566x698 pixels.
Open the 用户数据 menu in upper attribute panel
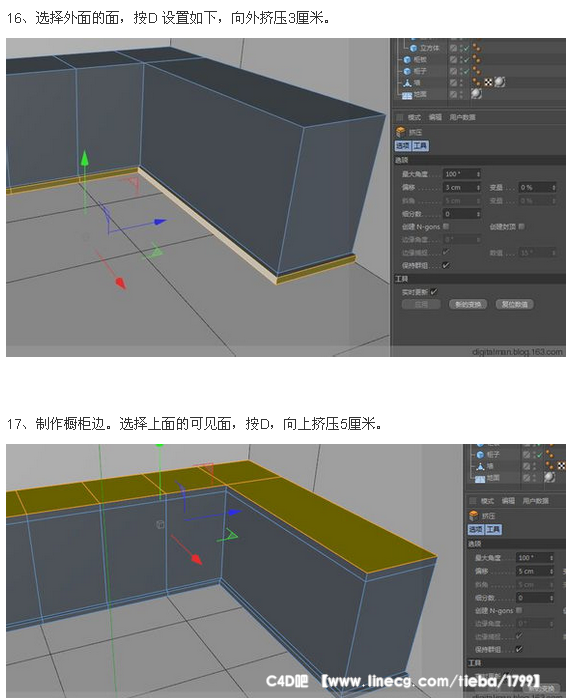(x=462, y=117)
